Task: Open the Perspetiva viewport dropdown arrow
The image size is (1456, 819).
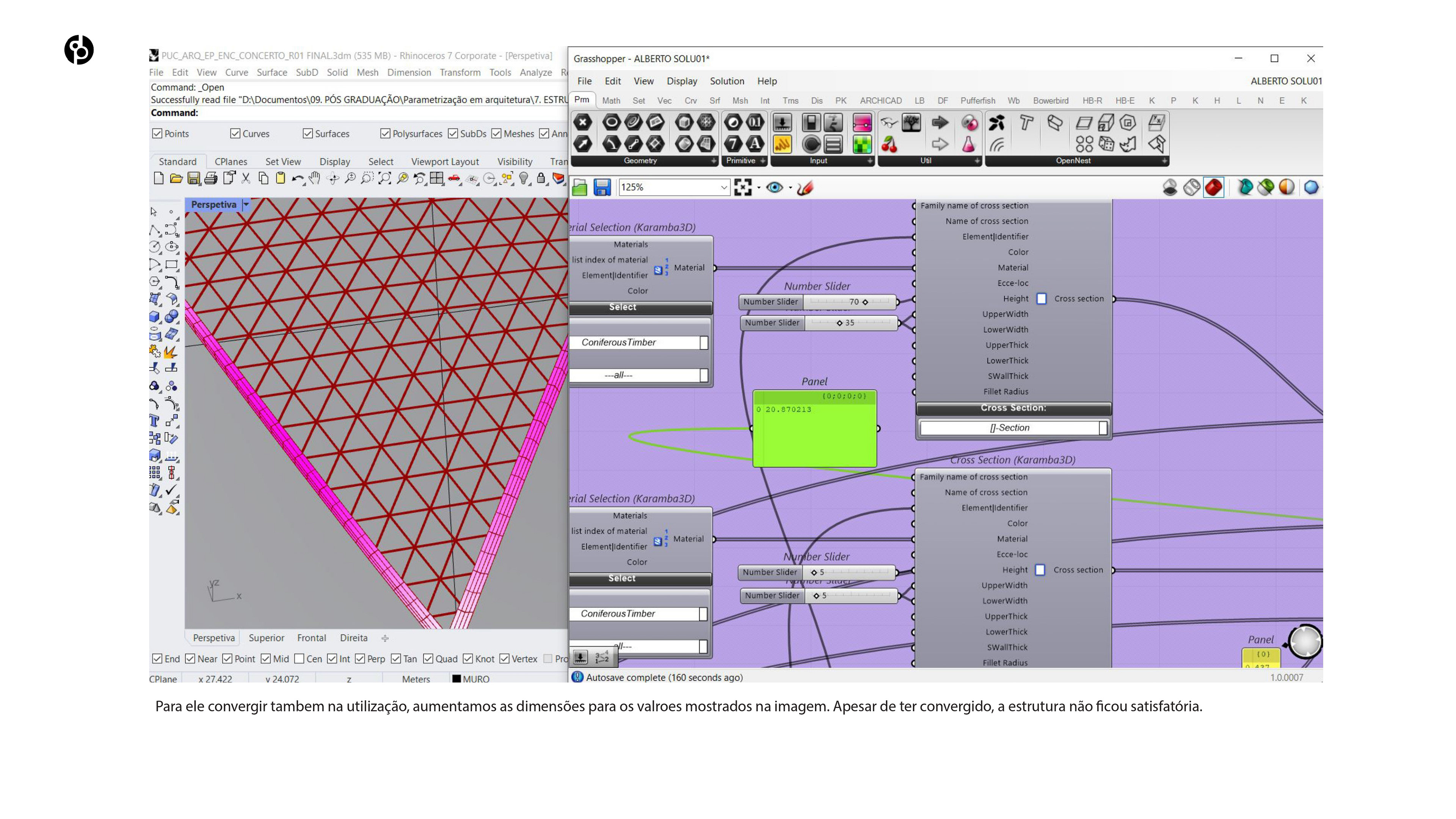Action: click(x=246, y=205)
